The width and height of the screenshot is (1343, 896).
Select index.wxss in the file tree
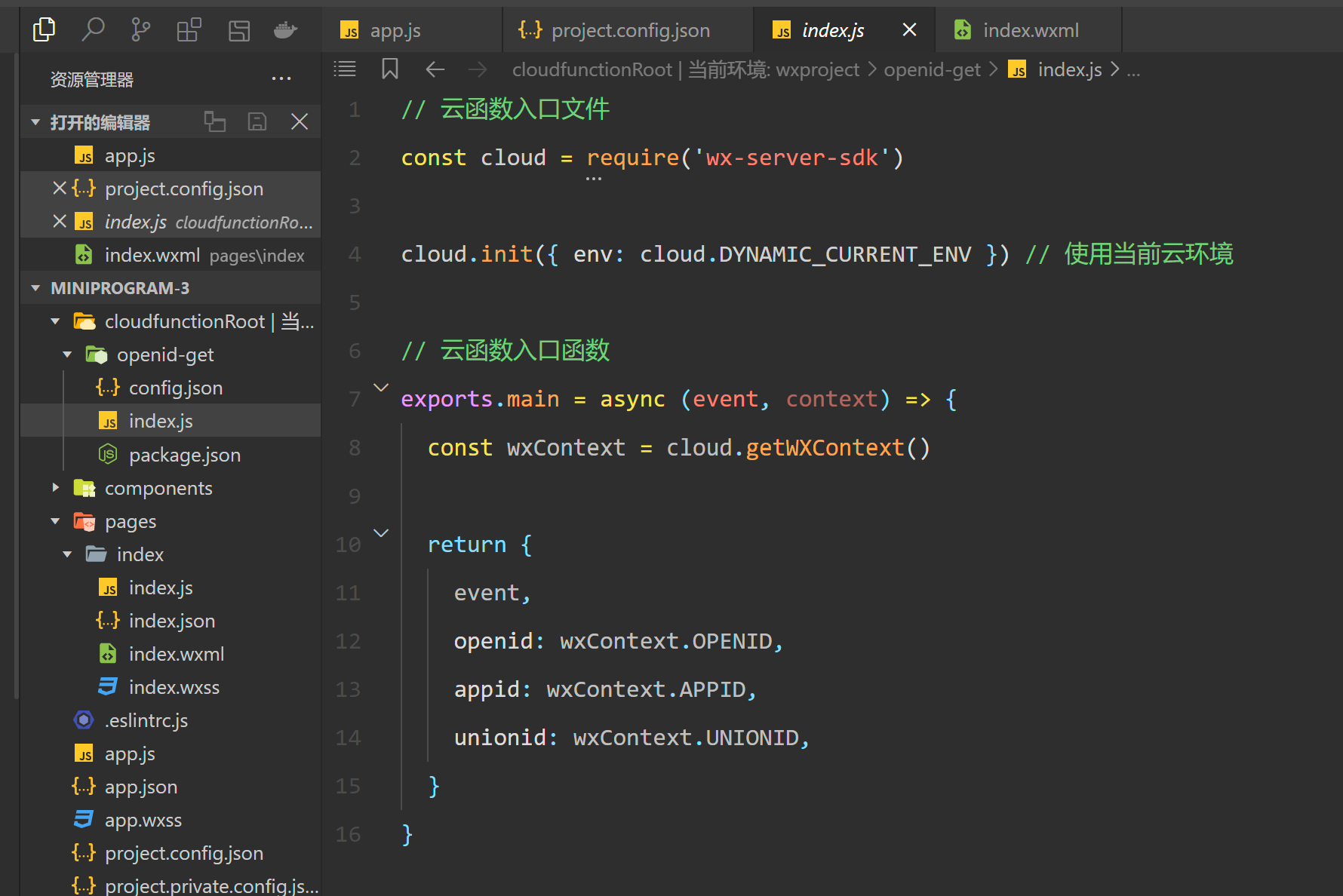coord(174,686)
